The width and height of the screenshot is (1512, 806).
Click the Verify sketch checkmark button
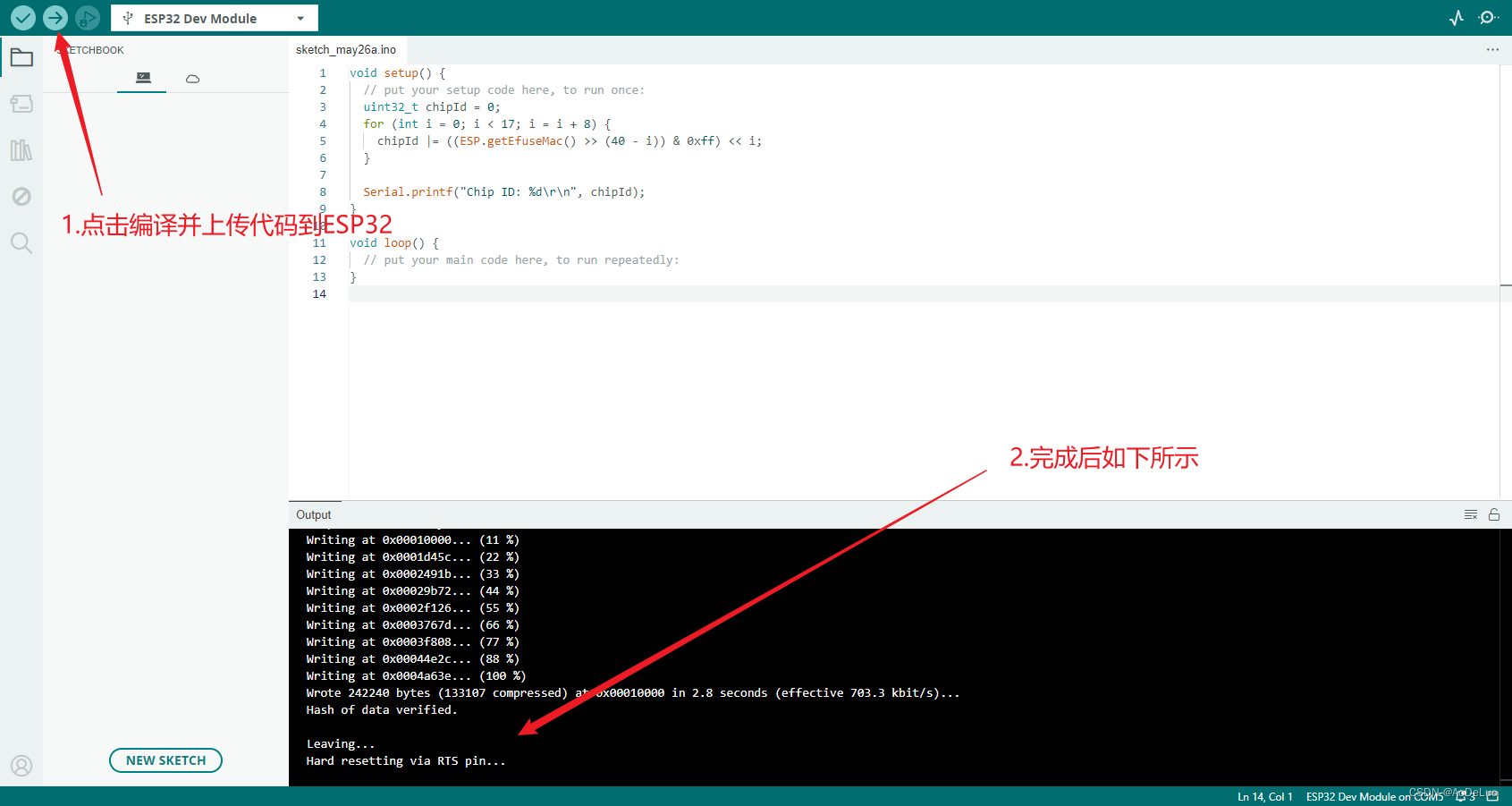[x=23, y=18]
